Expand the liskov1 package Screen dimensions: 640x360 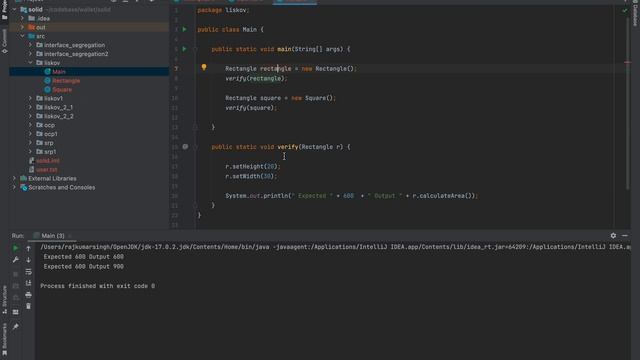tap(30, 98)
